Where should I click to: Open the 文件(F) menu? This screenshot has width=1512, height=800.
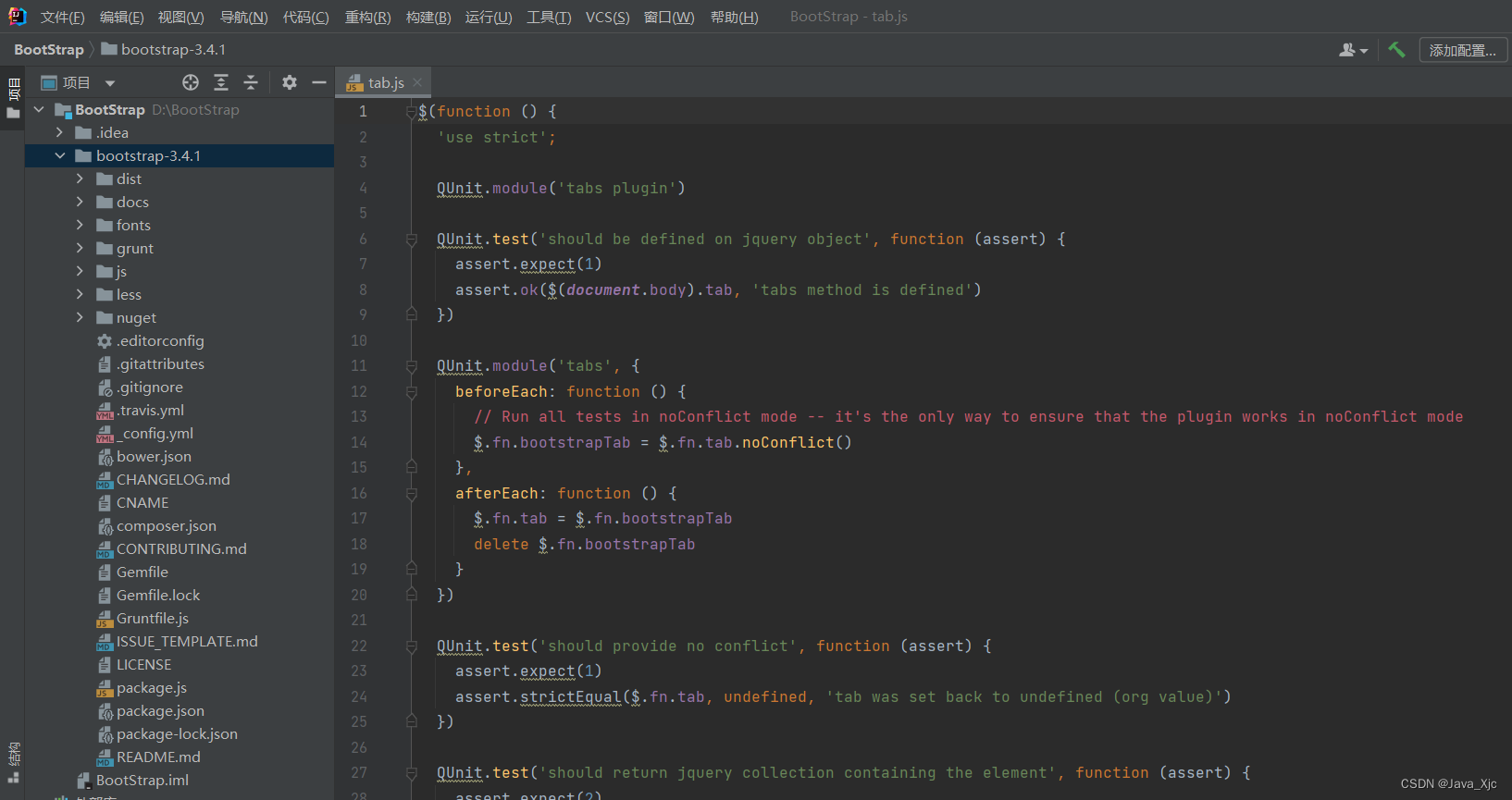(x=62, y=17)
